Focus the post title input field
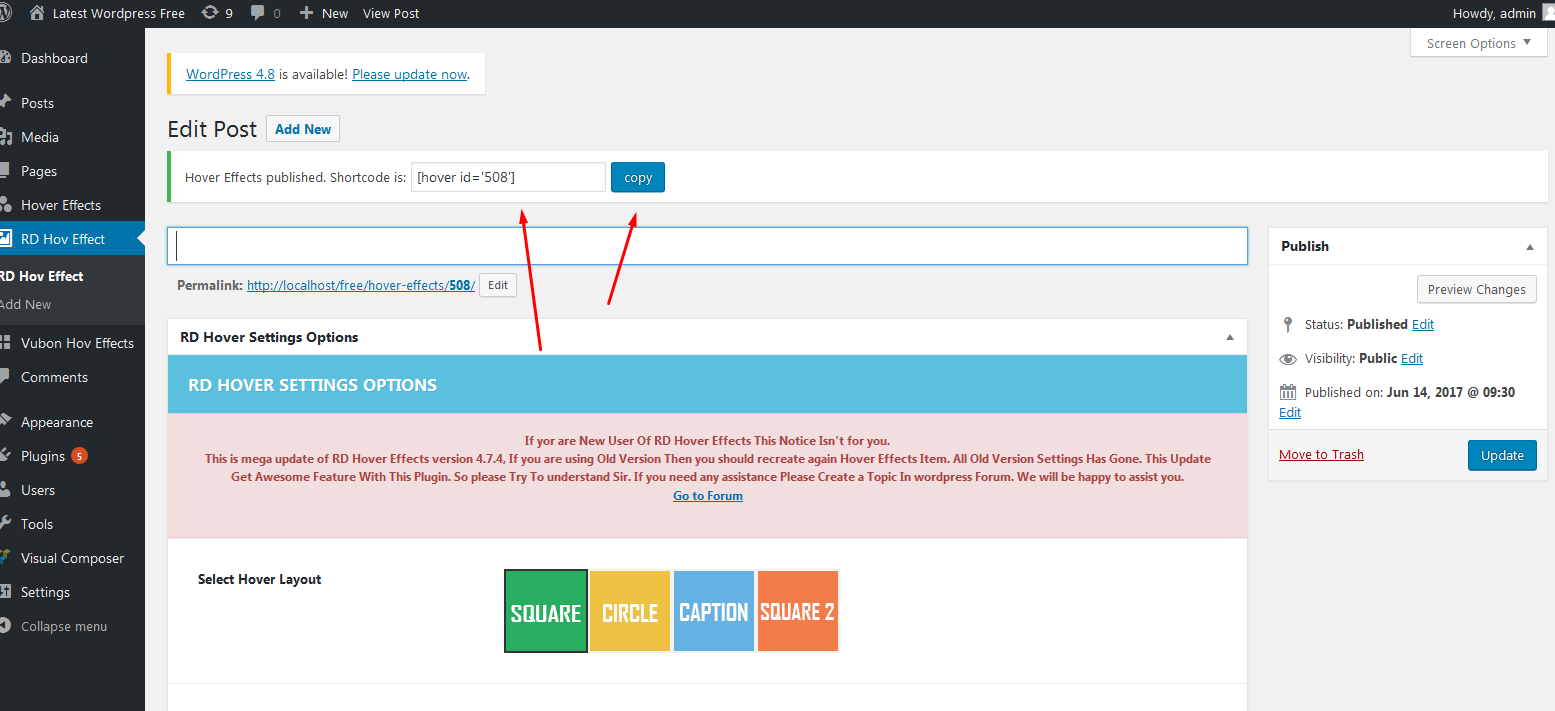The height and width of the screenshot is (711, 1555). (x=707, y=246)
